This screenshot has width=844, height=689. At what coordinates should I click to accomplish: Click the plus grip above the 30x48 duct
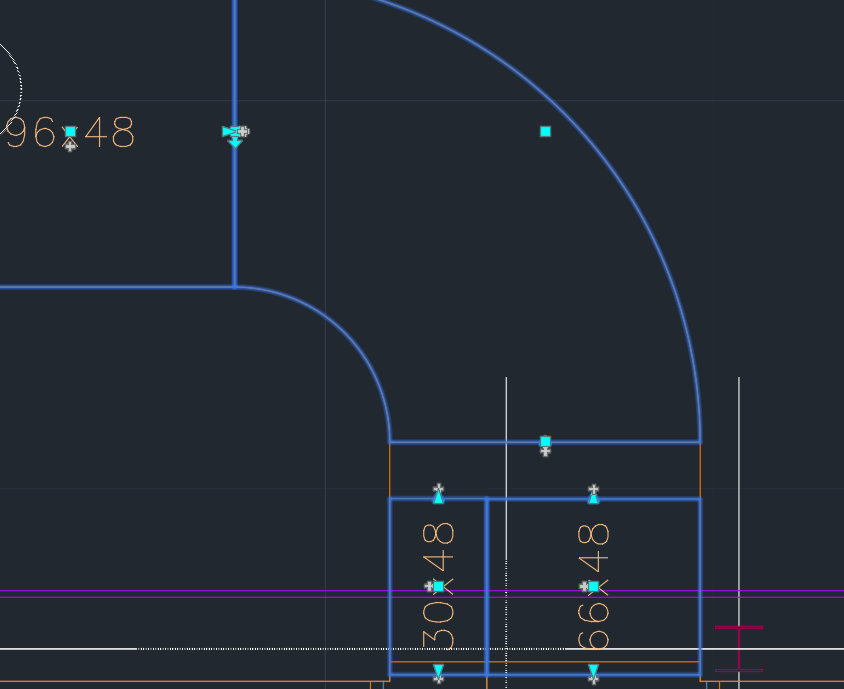point(439,488)
